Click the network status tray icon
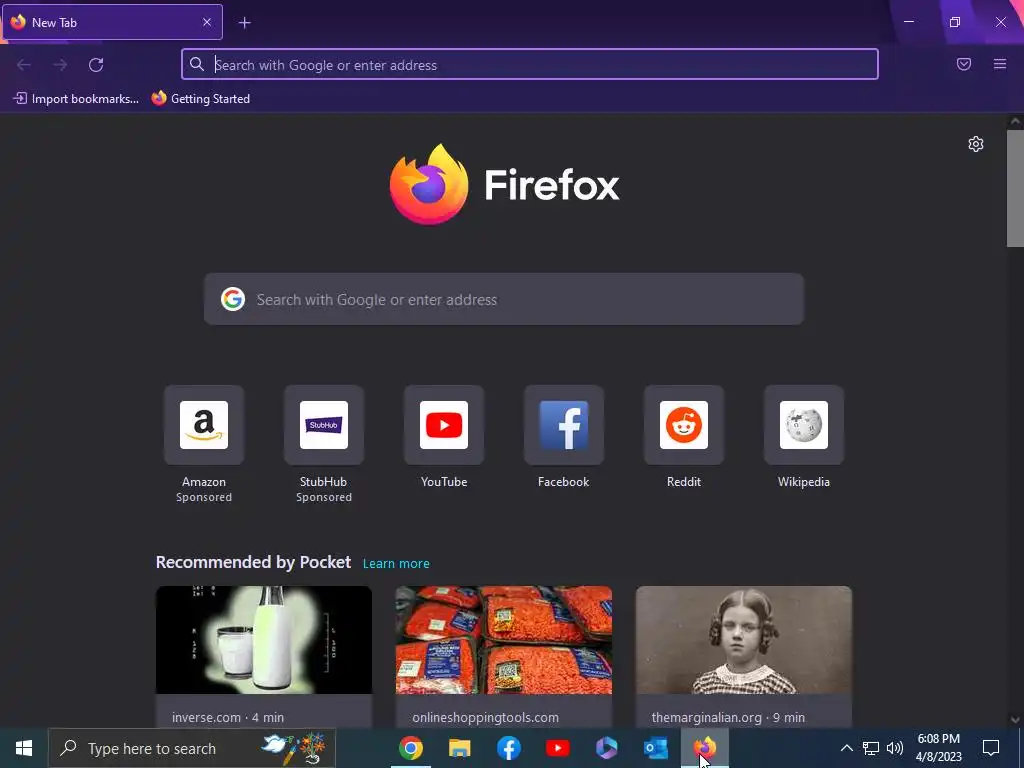This screenshot has height=768, width=1024. 871,748
